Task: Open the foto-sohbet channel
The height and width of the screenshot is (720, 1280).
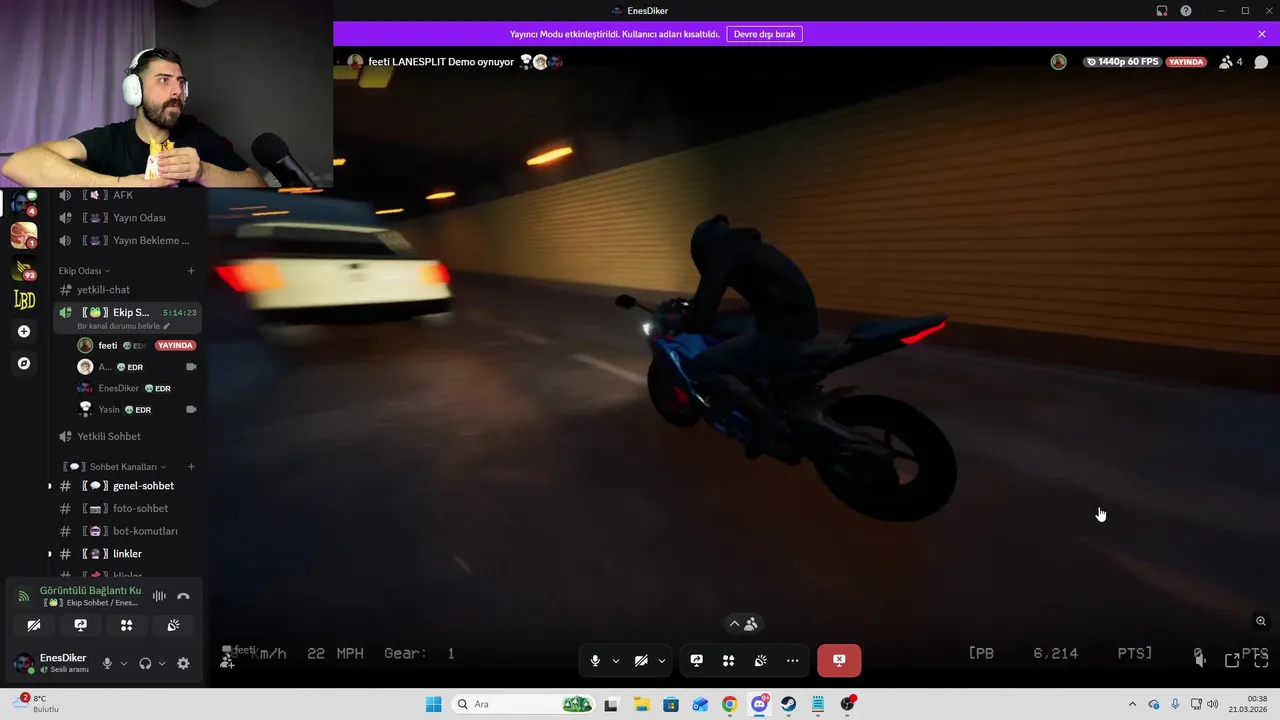Action: 128,509
